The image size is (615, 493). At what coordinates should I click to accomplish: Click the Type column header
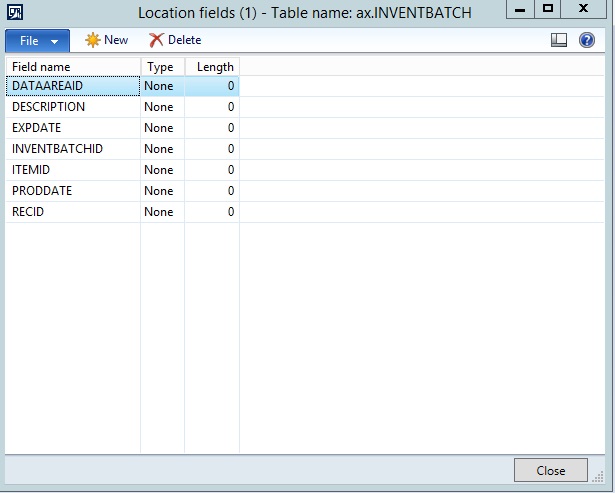pos(161,67)
